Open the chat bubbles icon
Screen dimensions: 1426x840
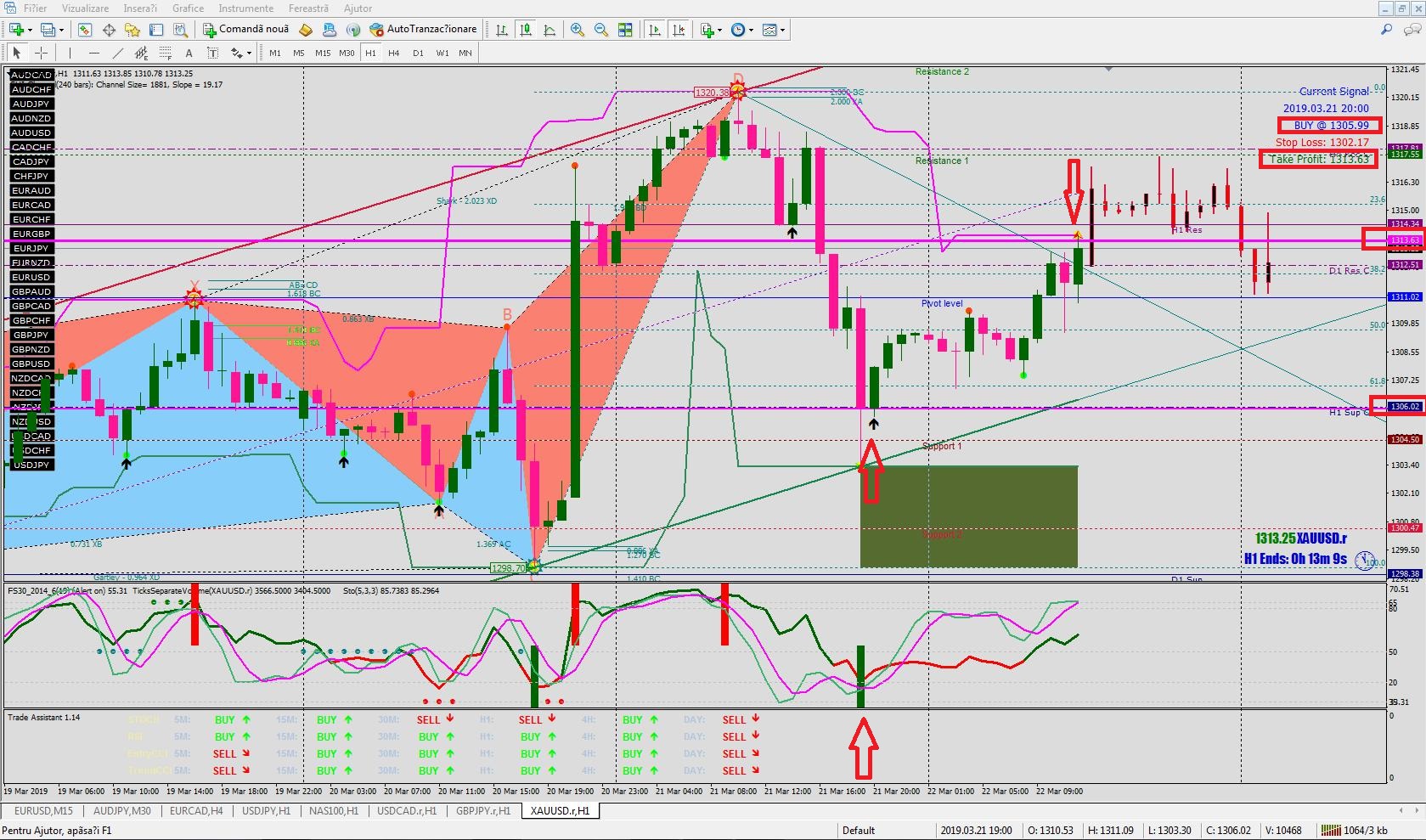pos(1411,30)
